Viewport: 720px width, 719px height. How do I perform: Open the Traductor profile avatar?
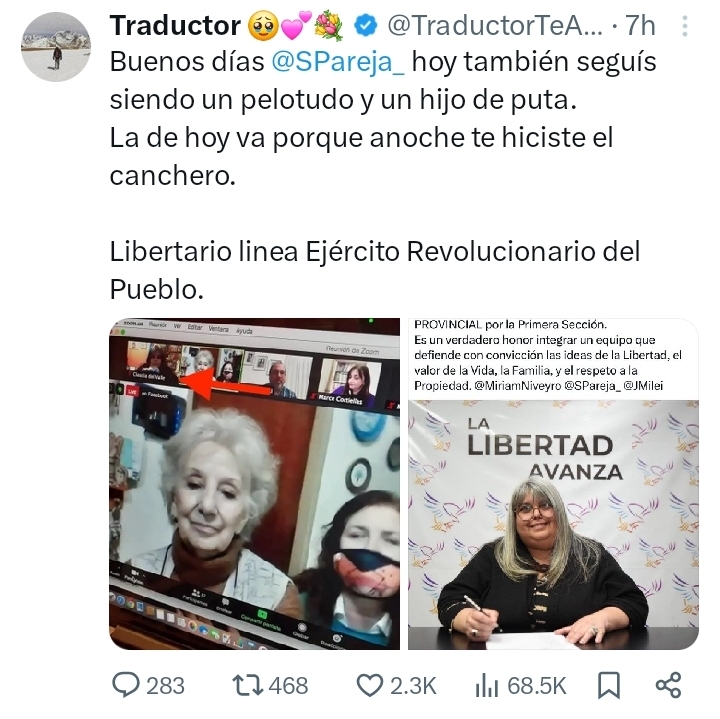pyautogui.click(x=56, y=47)
